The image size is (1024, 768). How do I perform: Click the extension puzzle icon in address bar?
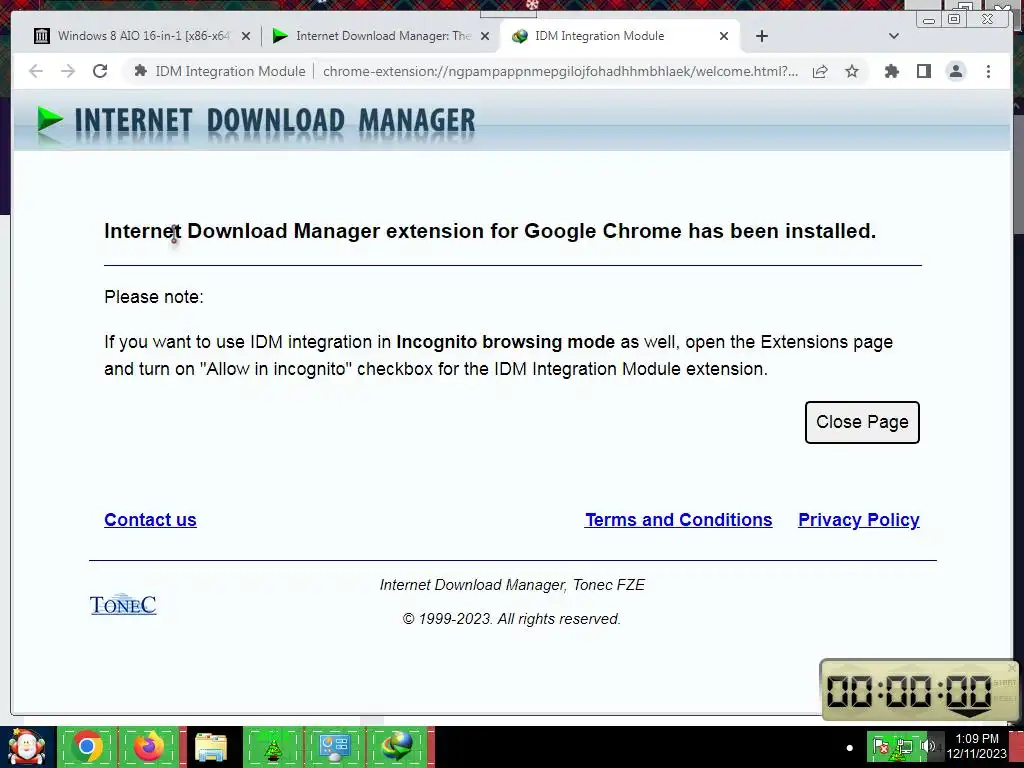click(140, 71)
